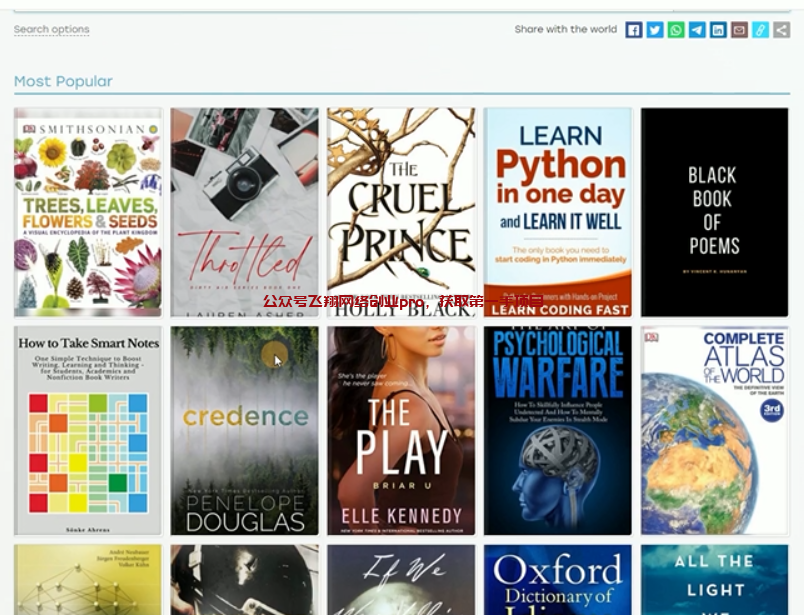The width and height of the screenshot is (804, 615).
Task: Copy page link with chain icon
Action: (760, 30)
